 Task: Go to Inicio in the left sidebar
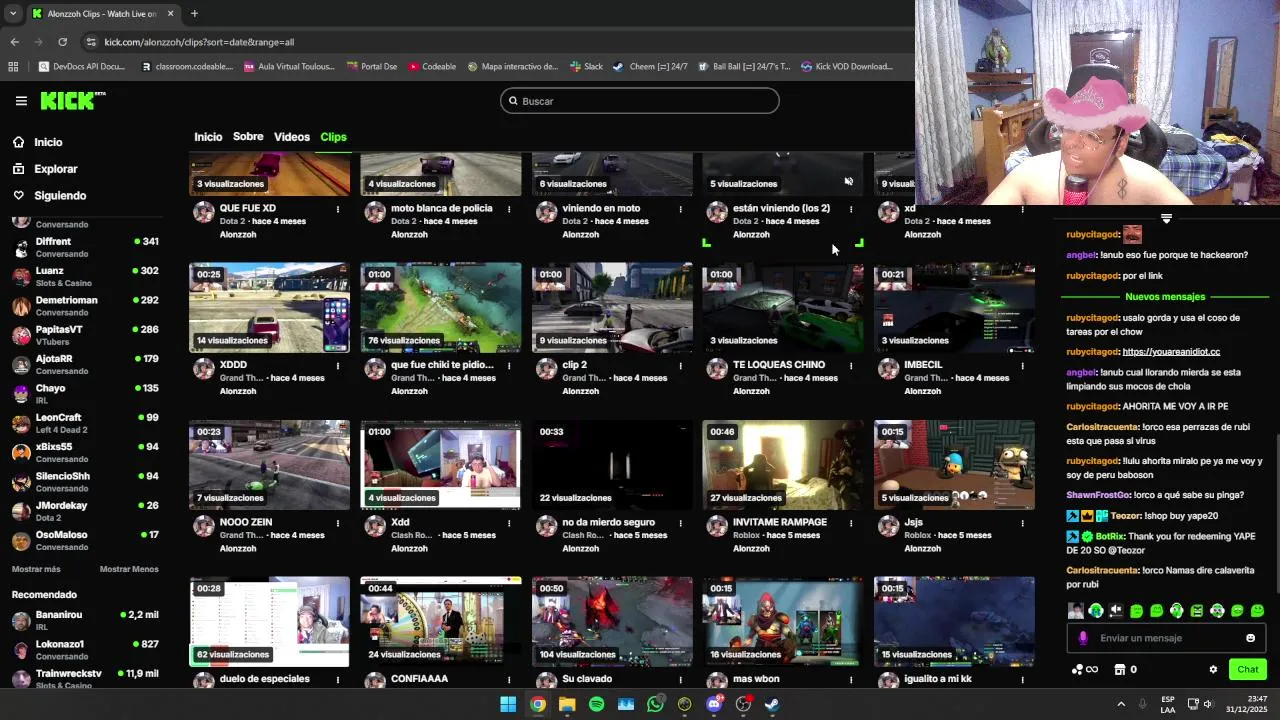click(x=48, y=142)
